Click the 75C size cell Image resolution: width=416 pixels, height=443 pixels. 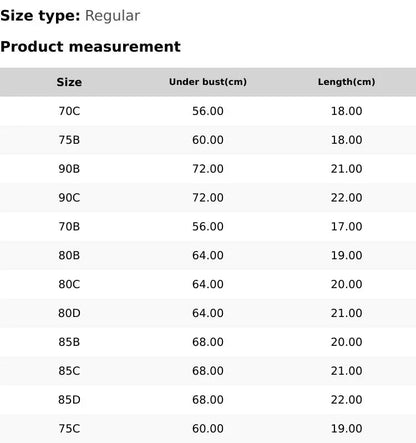point(69,429)
